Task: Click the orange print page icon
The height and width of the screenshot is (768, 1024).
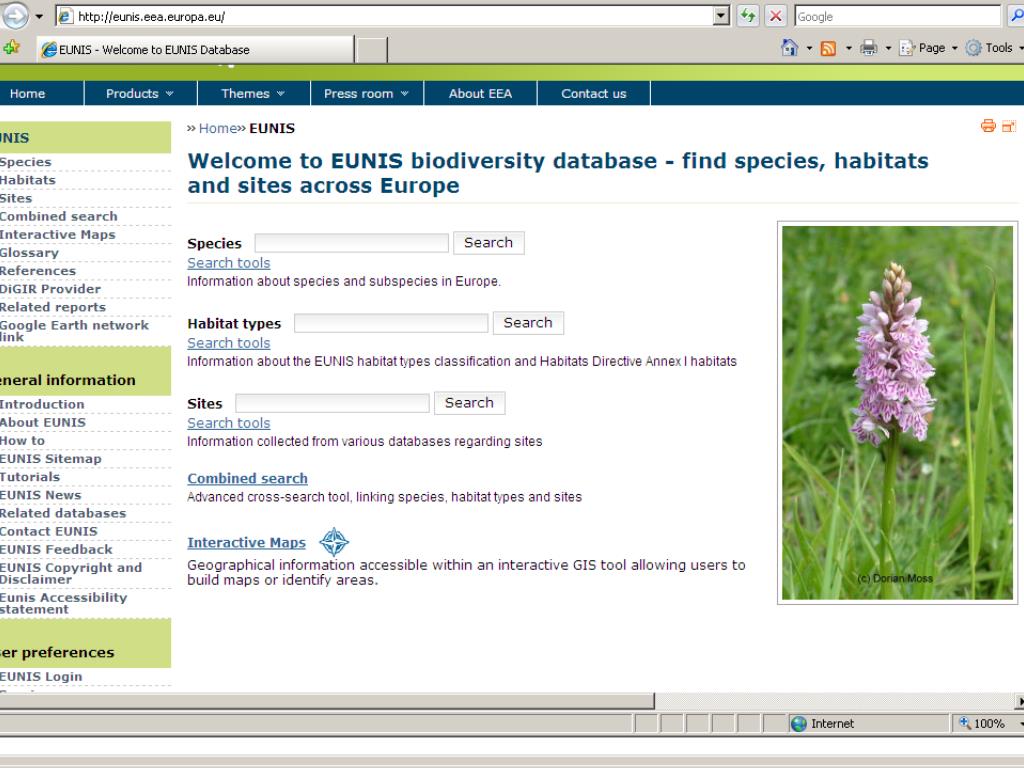Action: pyautogui.click(x=988, y=126)
